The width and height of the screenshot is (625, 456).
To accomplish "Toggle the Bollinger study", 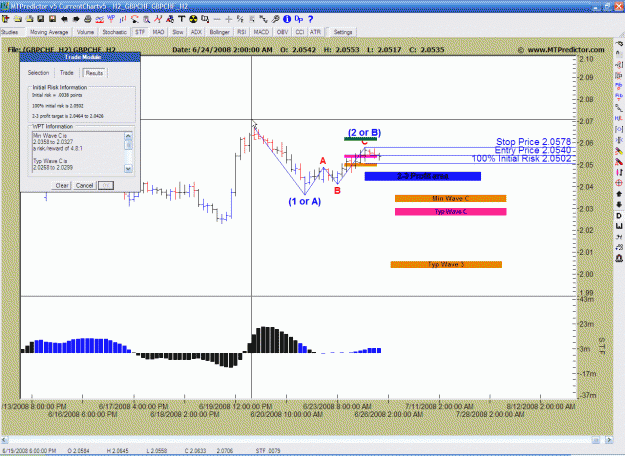I will click(x=220, y=32).
